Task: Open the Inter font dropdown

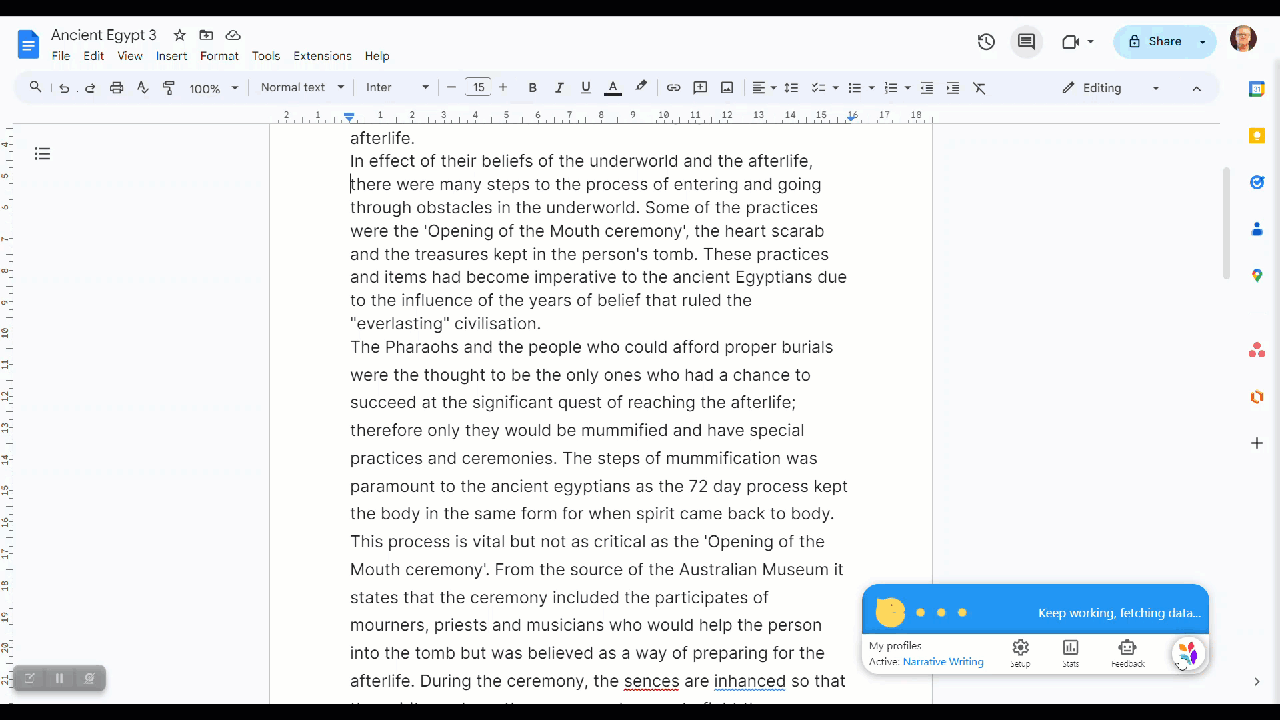Action: point(397,88)
